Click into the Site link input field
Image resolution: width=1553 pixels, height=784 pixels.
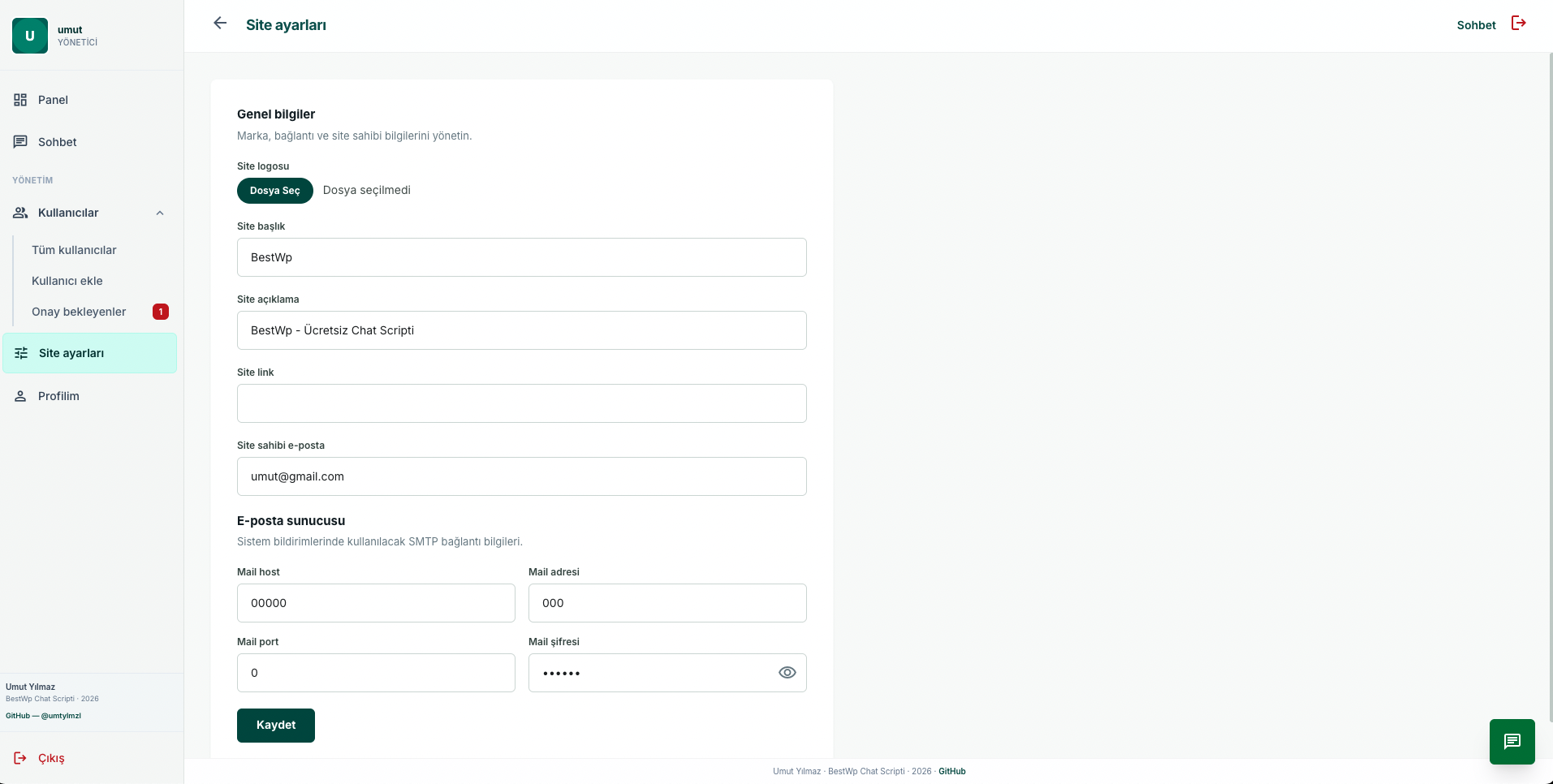[522, 403]
